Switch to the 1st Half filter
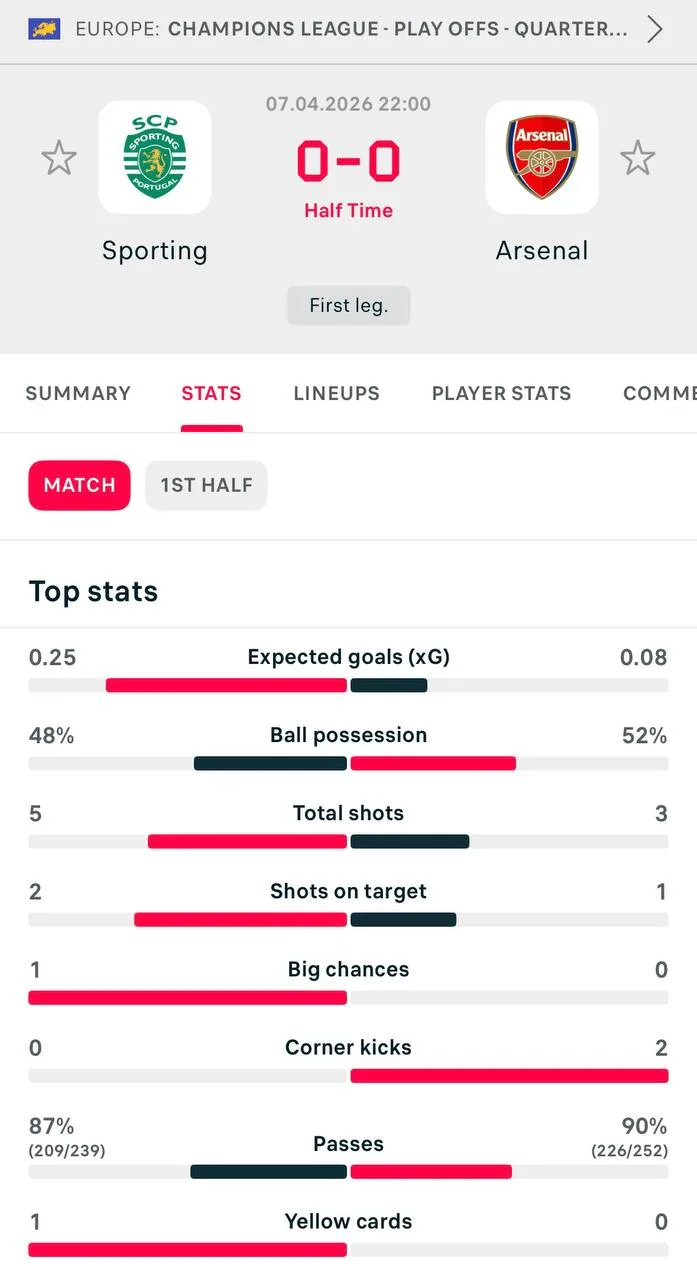The width and height of the screenshot is (697, 1280). coord(206,485)
